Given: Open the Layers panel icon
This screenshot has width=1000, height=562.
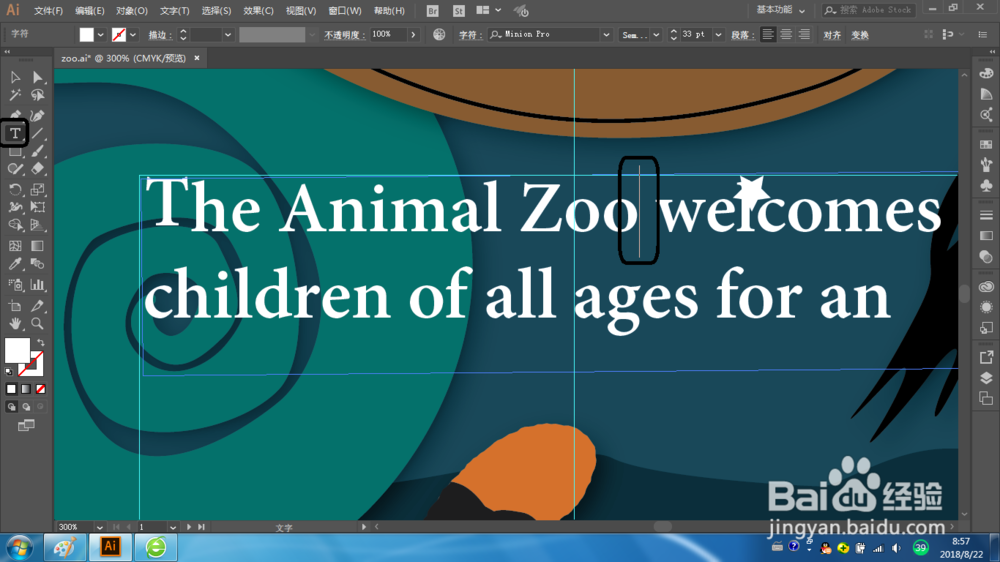Looking at the screenshot, I should 986,378.
